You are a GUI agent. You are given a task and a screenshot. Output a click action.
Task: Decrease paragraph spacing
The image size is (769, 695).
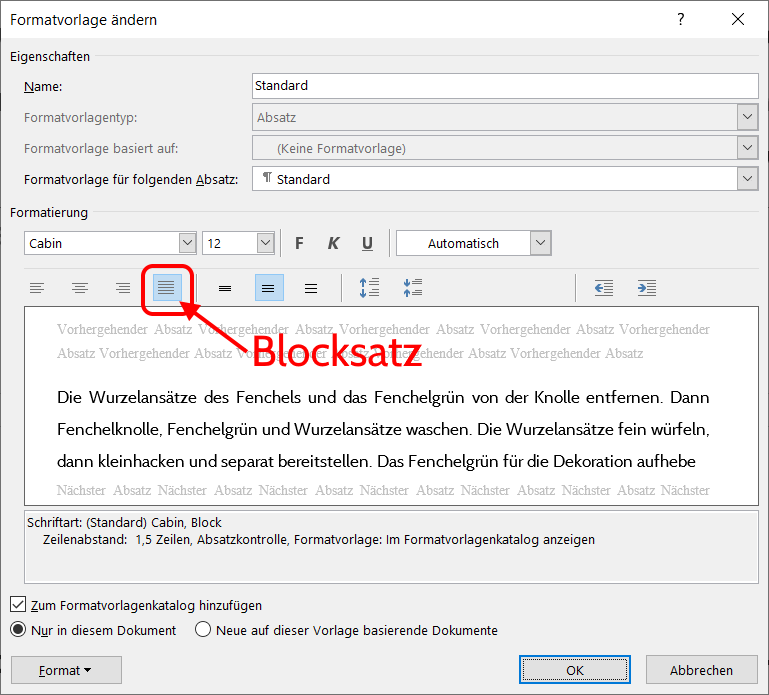pos(413,288)
